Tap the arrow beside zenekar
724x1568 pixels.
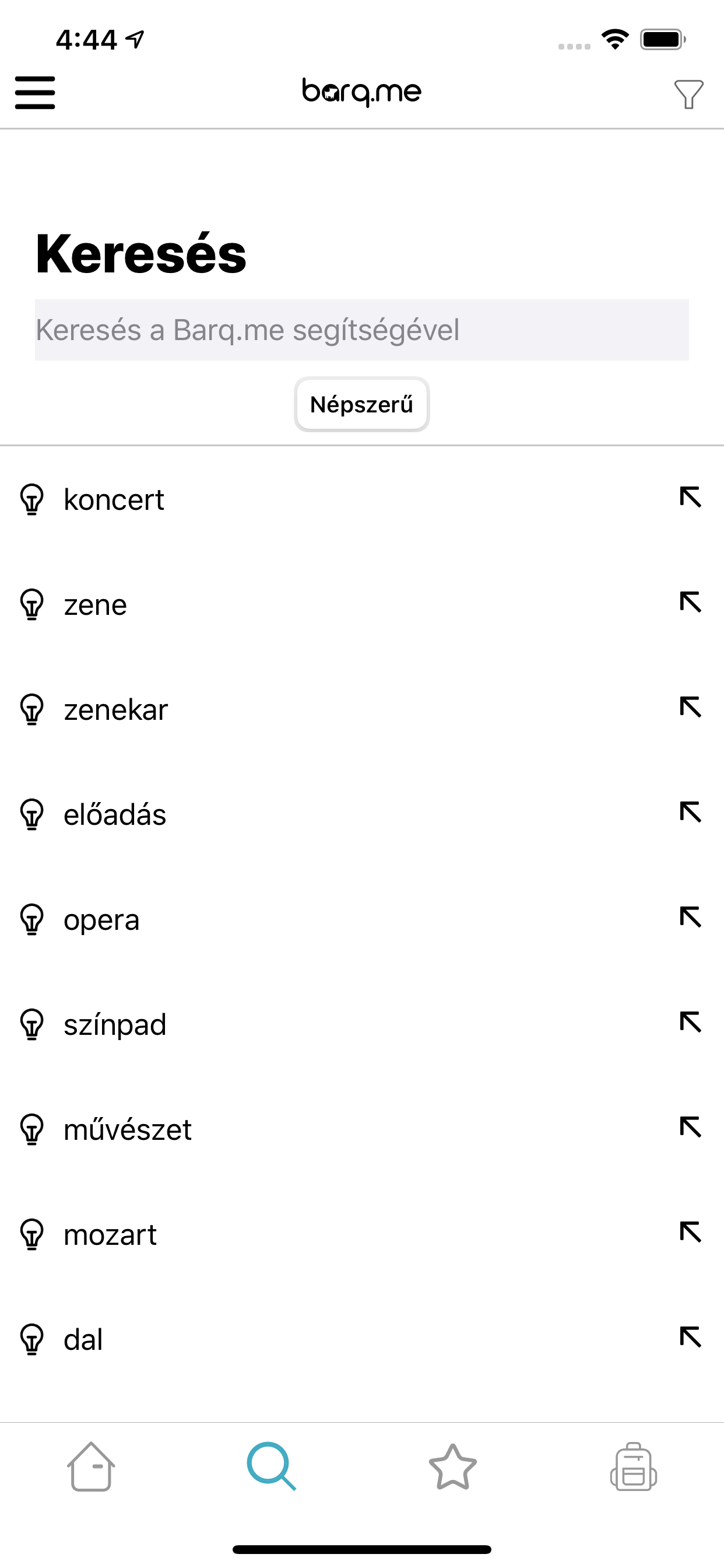pyautogui.click(x=691, y=708)
